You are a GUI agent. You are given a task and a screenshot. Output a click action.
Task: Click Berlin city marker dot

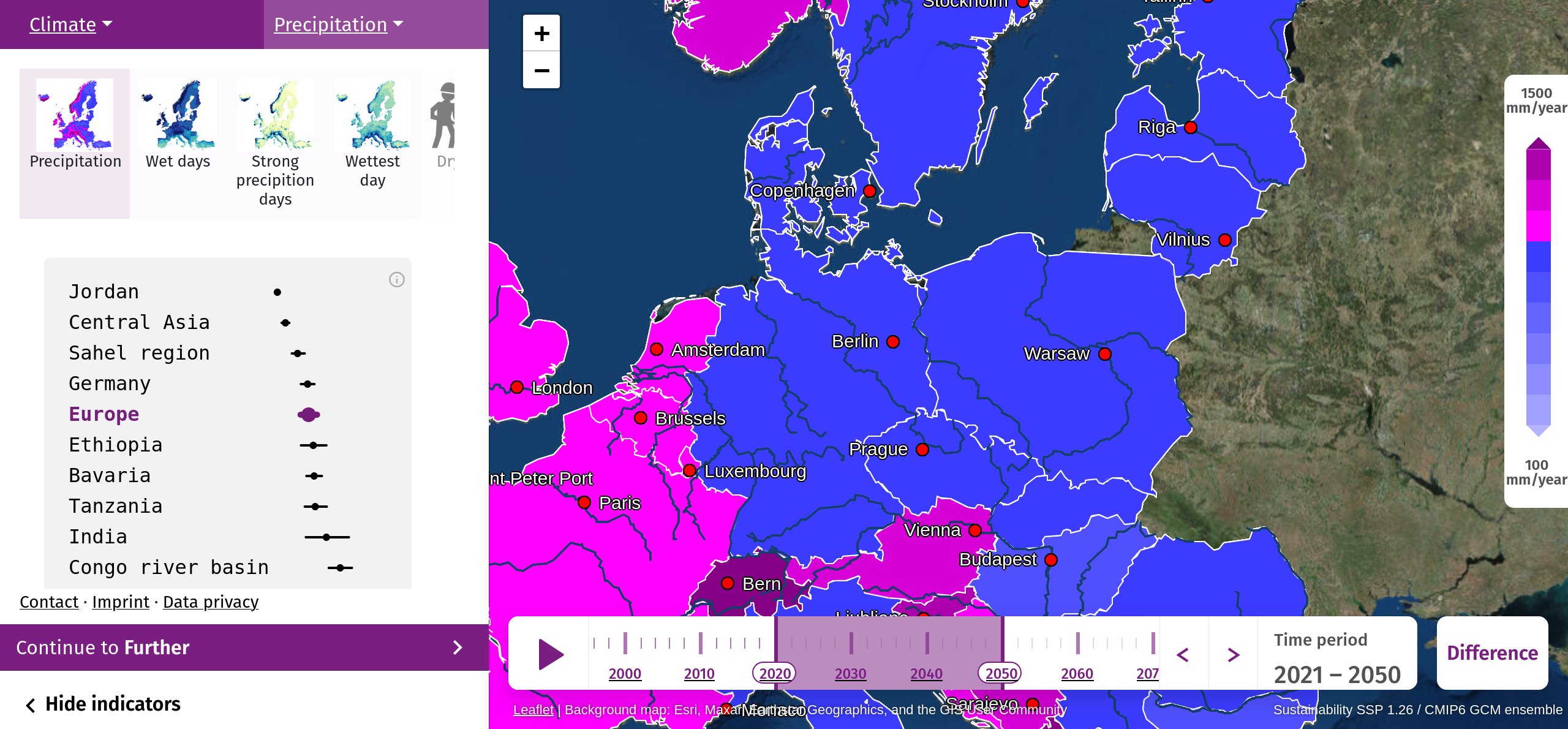pos(893,341)
